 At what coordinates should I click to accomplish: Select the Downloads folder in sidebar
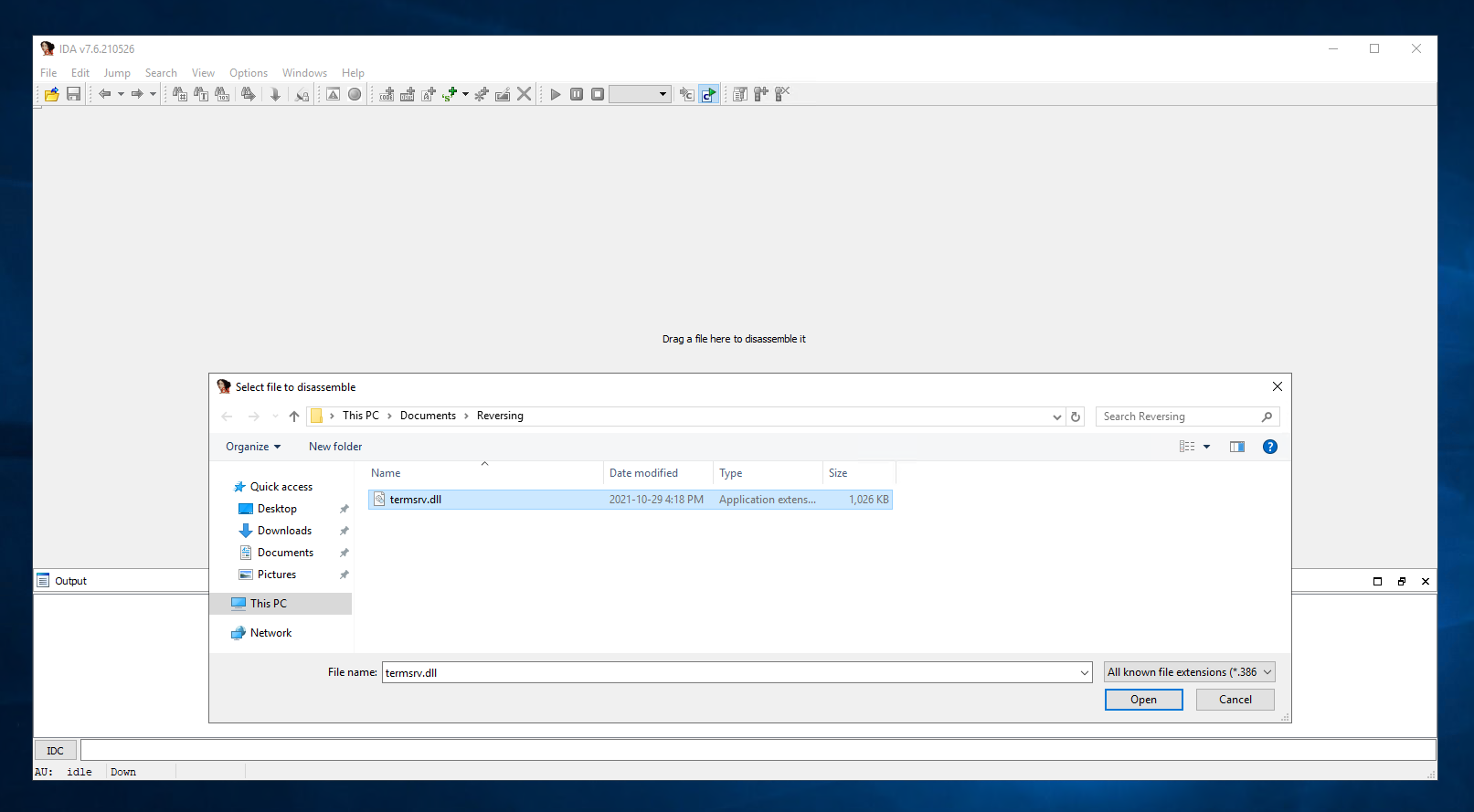pyautogui.click(x=284, y=531)
